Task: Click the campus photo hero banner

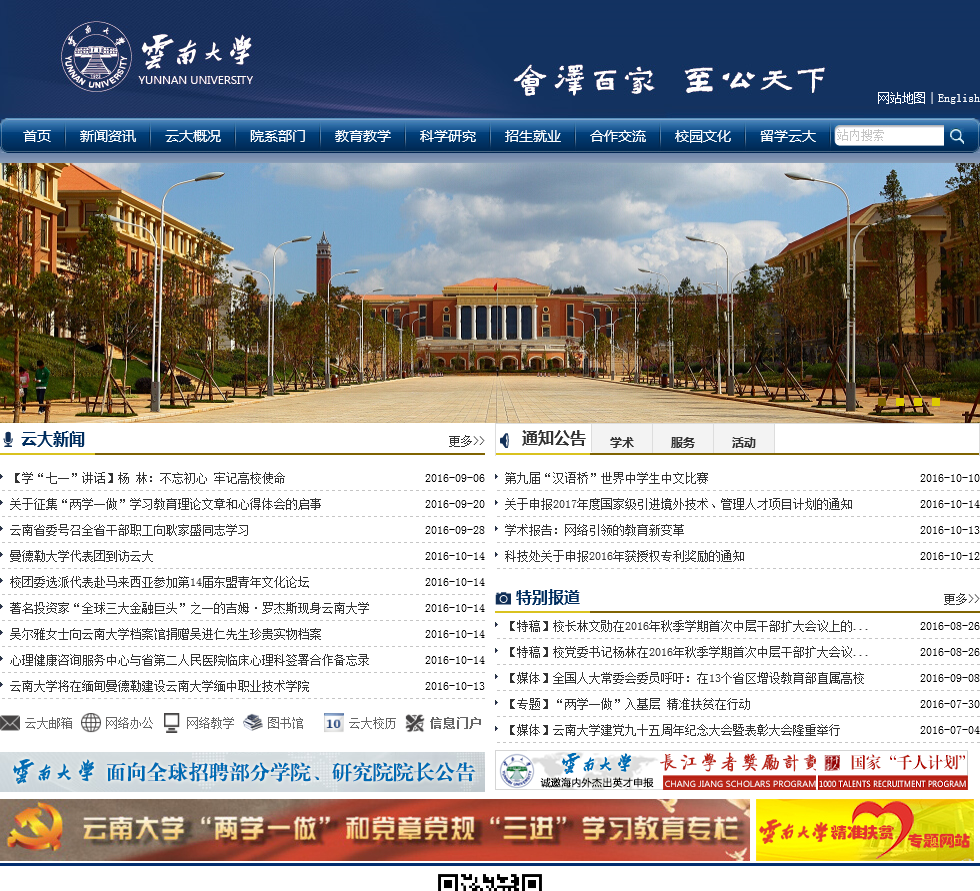Action: [490, 293]
